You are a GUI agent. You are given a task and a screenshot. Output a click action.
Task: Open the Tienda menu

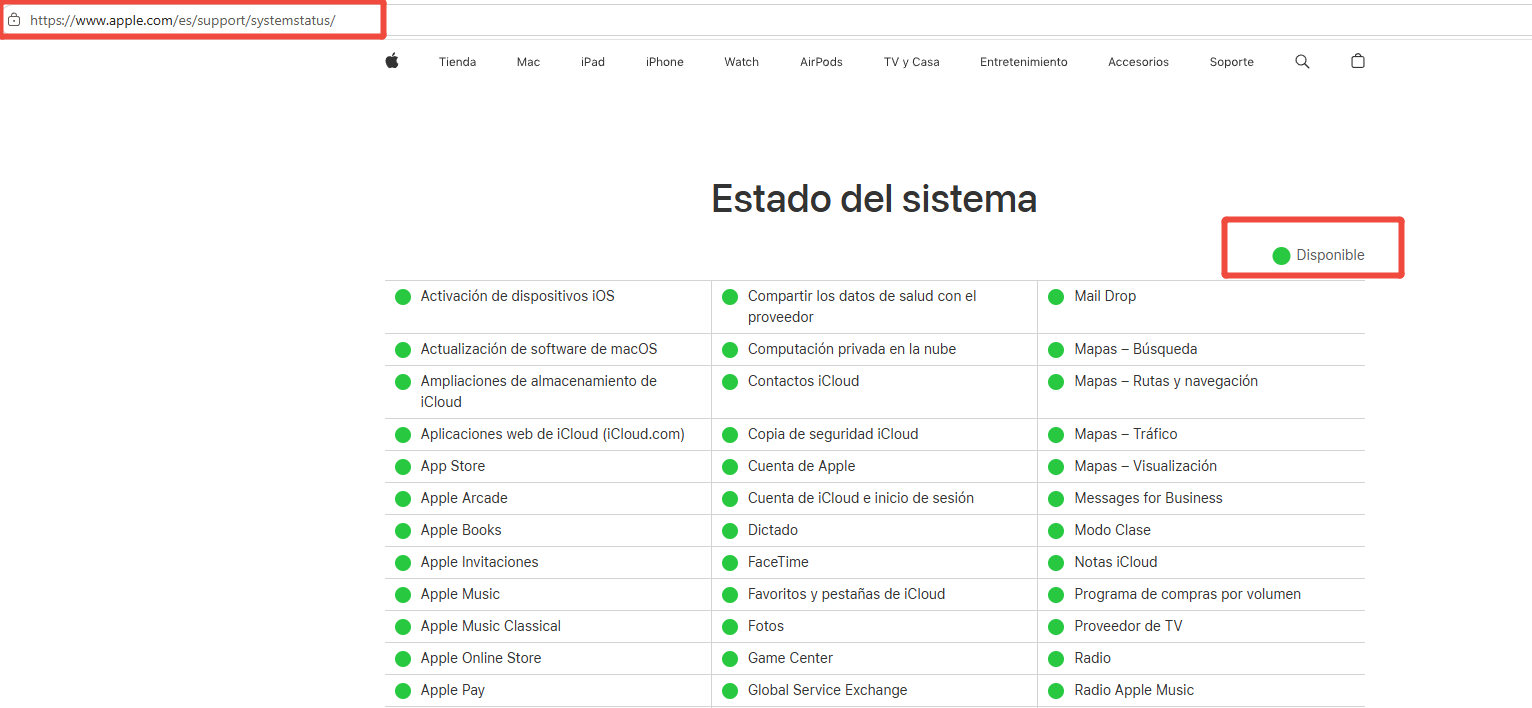(457, 62)
